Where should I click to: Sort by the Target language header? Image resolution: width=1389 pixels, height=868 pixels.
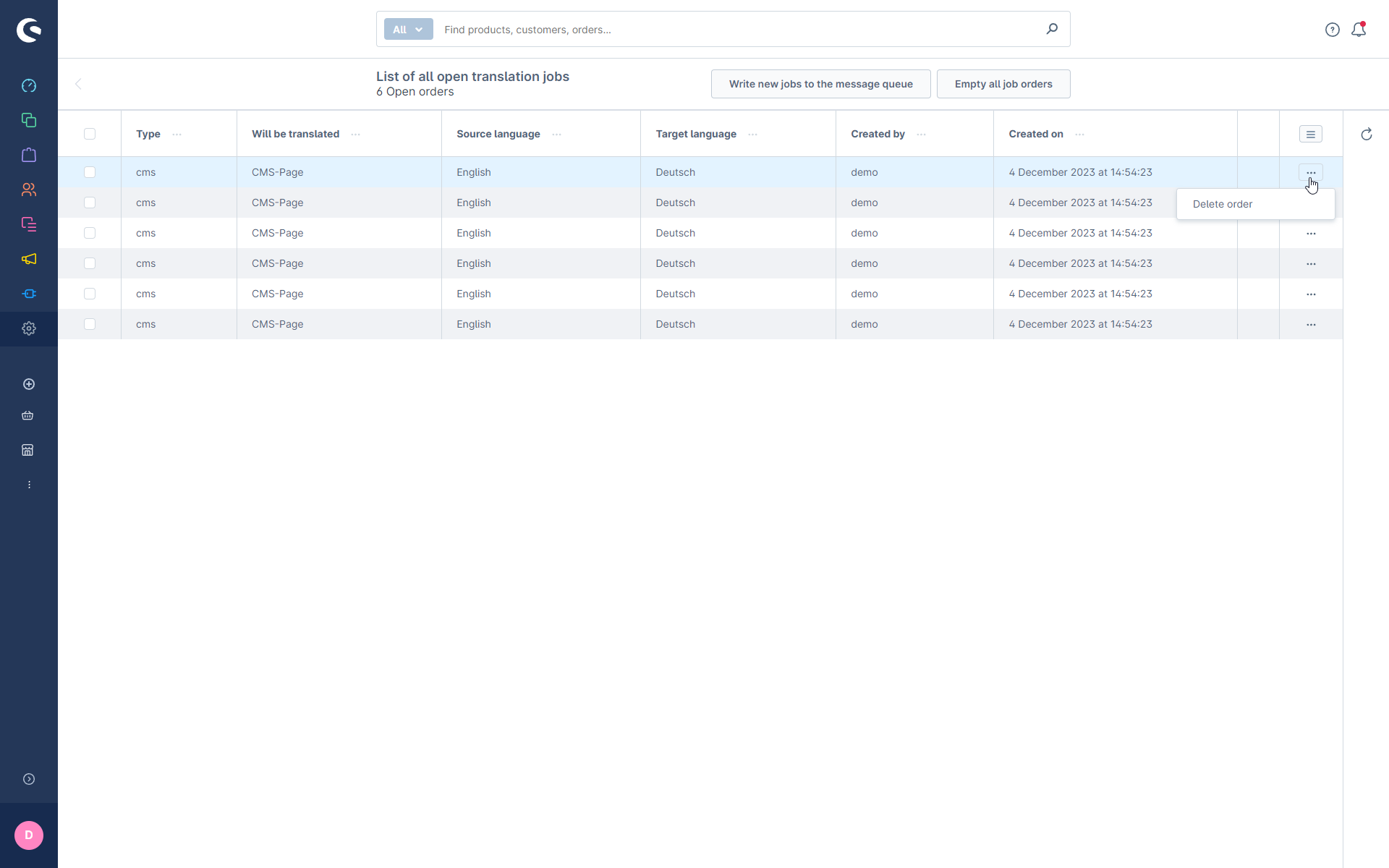click(x=696, y=134)
